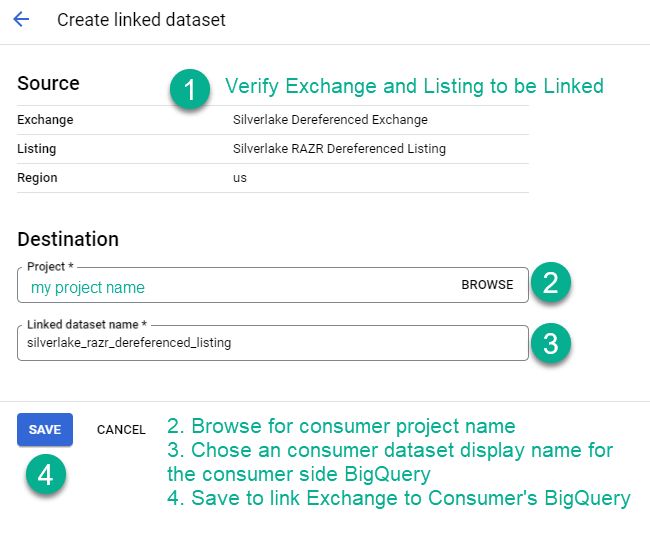Select the Silverlake Dereferenced Exchange value
650x542 pixels.
click(330, 120)
